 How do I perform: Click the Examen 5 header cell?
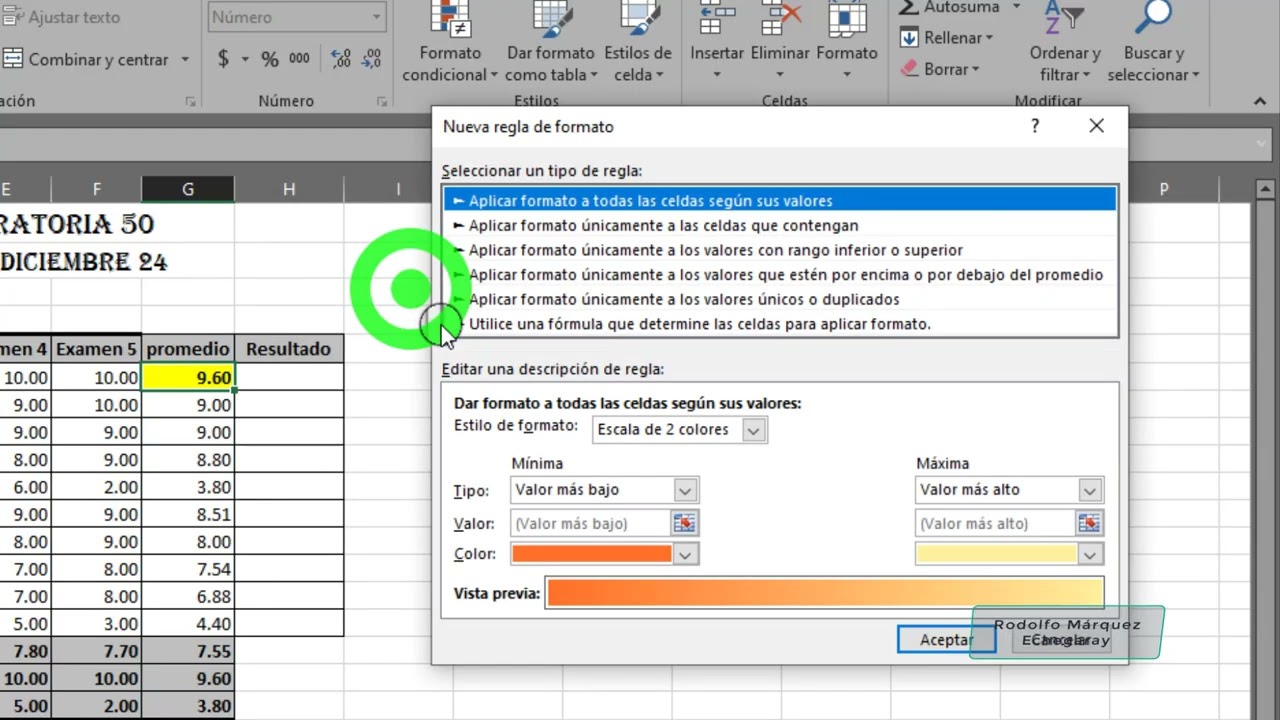coord(96,349)
